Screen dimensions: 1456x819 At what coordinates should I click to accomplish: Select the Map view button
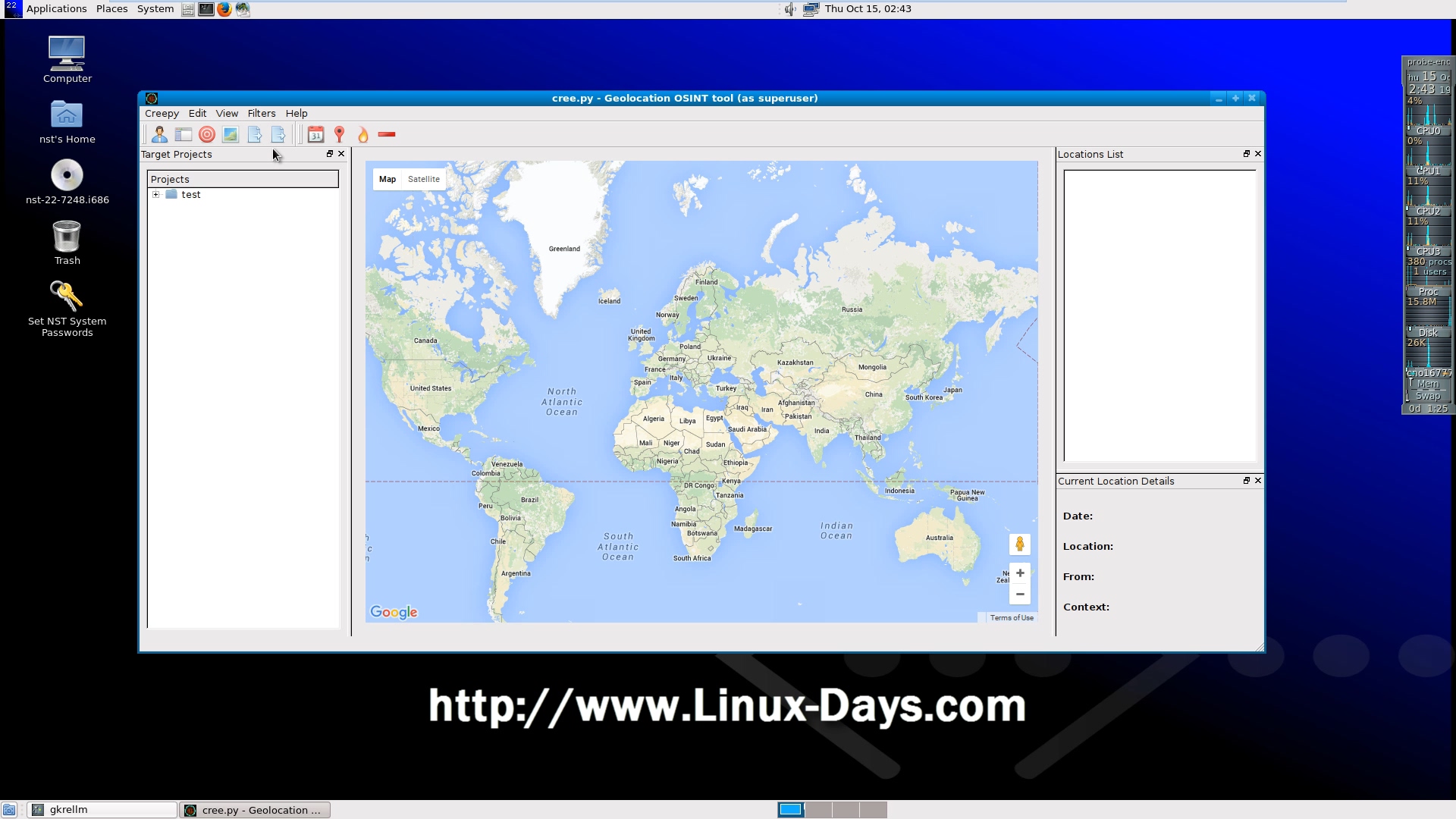pos(388,179)
